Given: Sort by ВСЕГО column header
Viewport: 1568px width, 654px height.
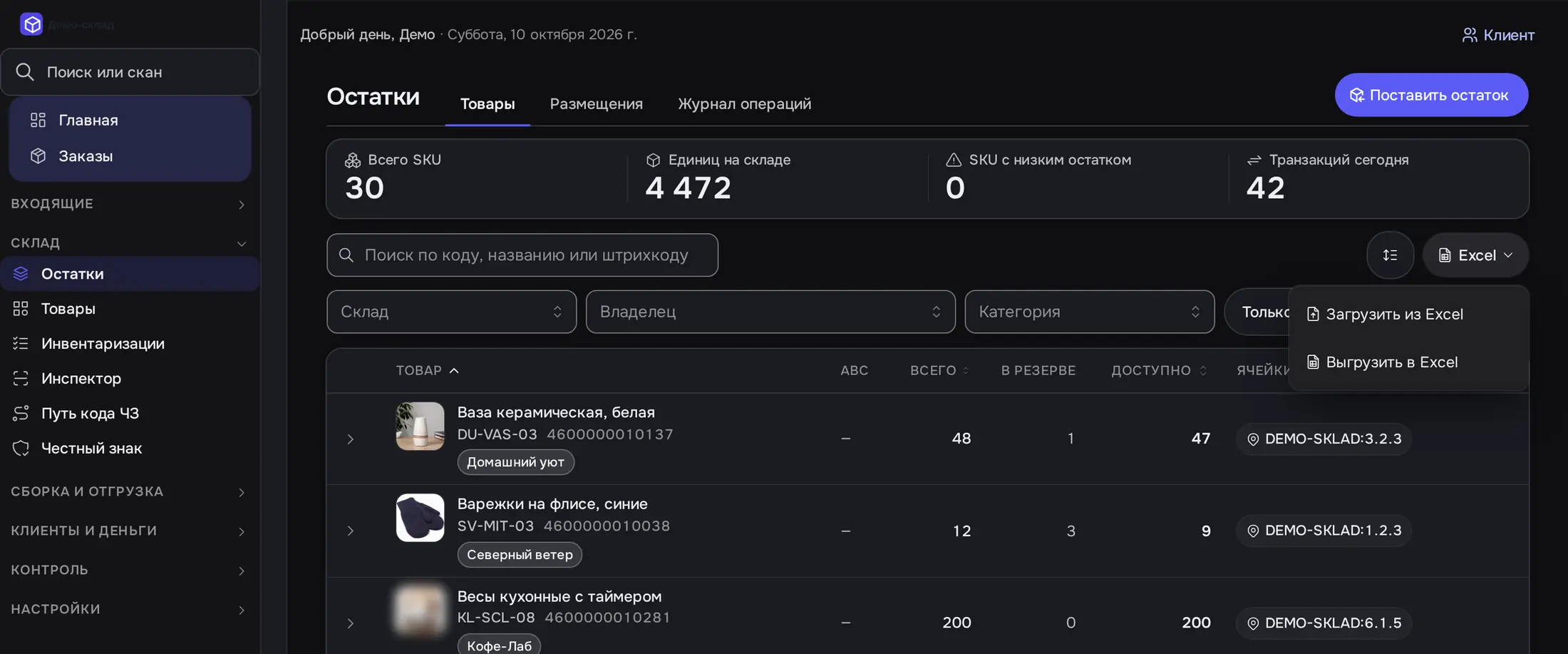Looking at the screenshot, I should point(939,370).
